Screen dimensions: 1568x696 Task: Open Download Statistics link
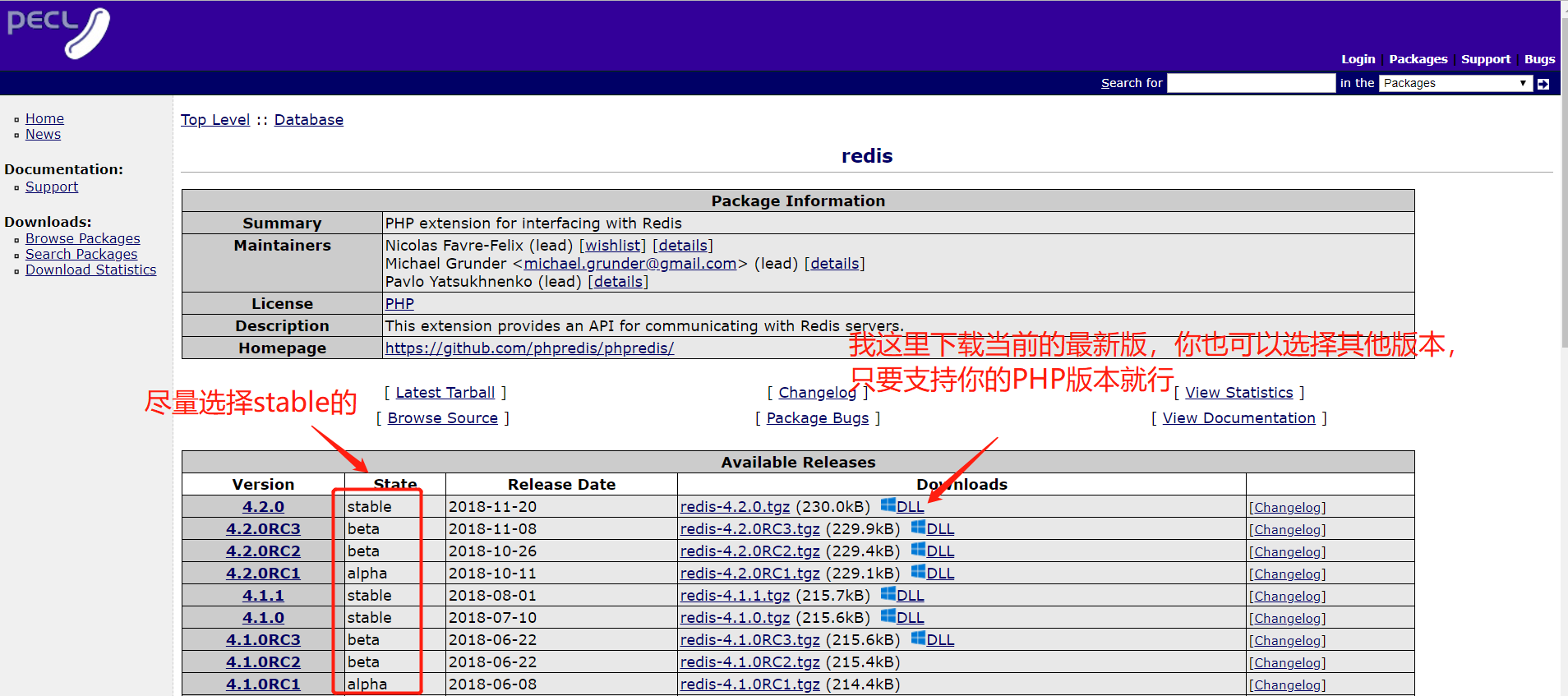[90, 270]
